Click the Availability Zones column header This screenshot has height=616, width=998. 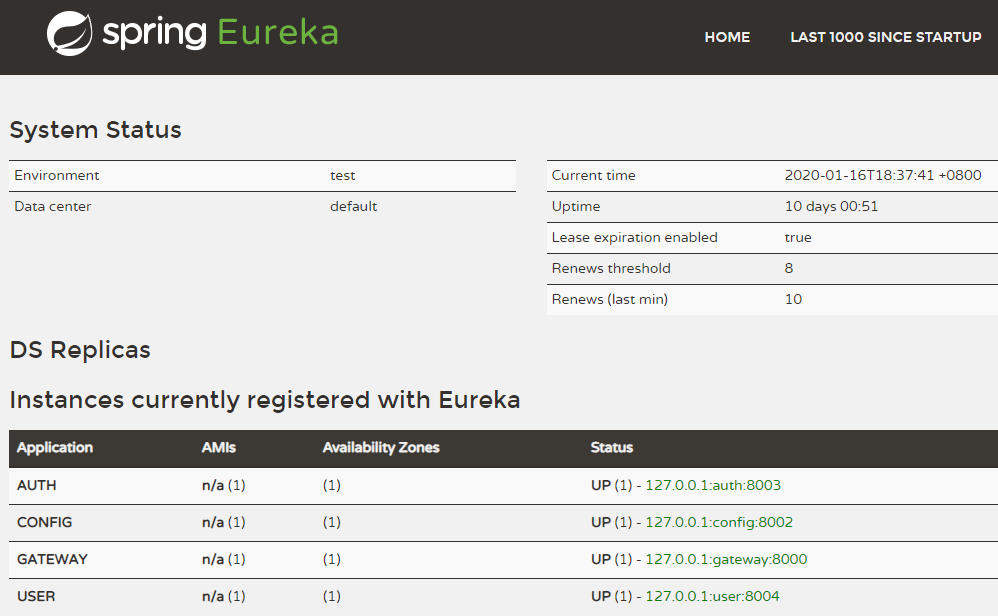click(x=381, y=448)
